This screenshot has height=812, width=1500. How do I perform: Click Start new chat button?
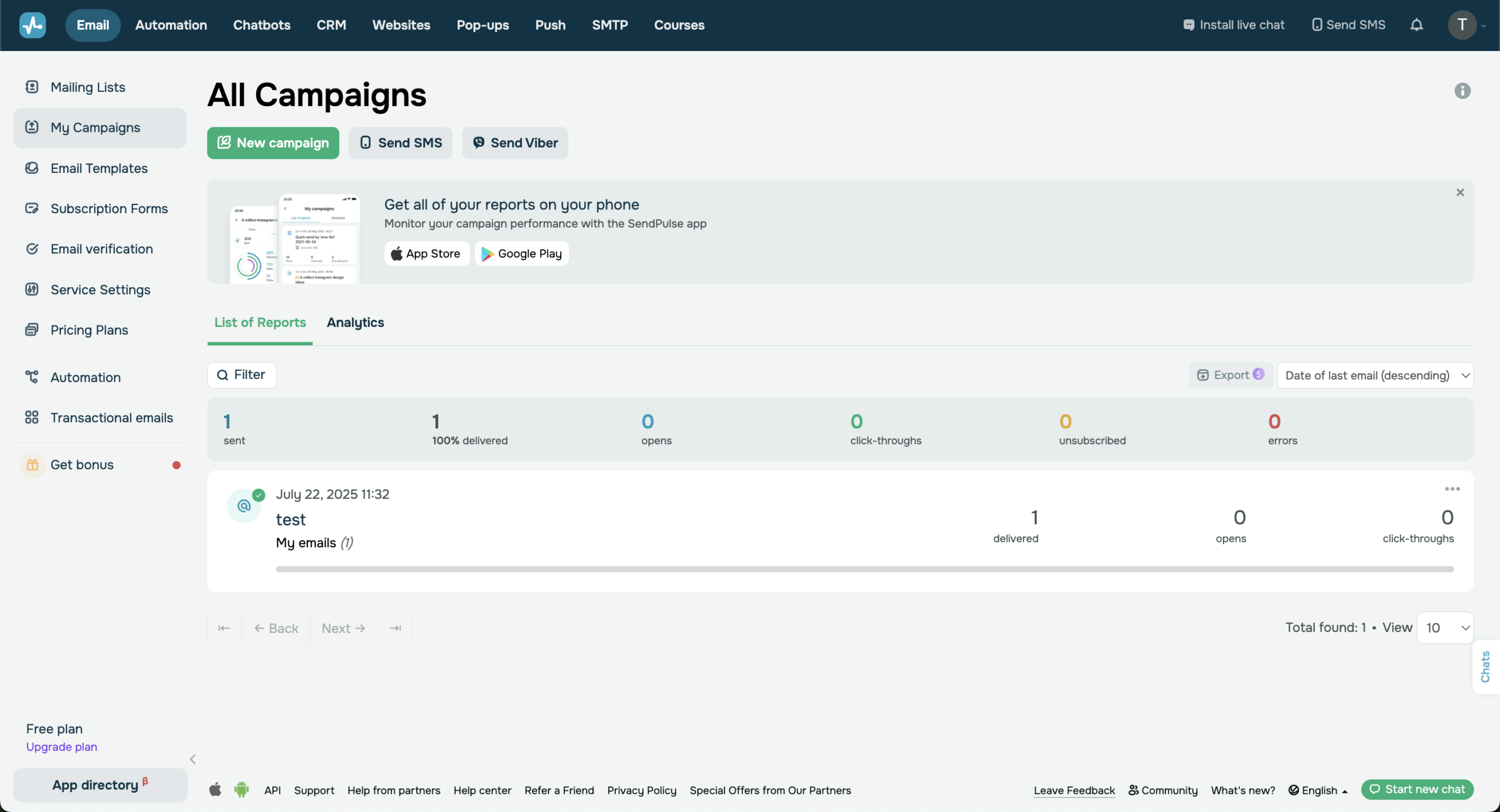coord(1417,789)
